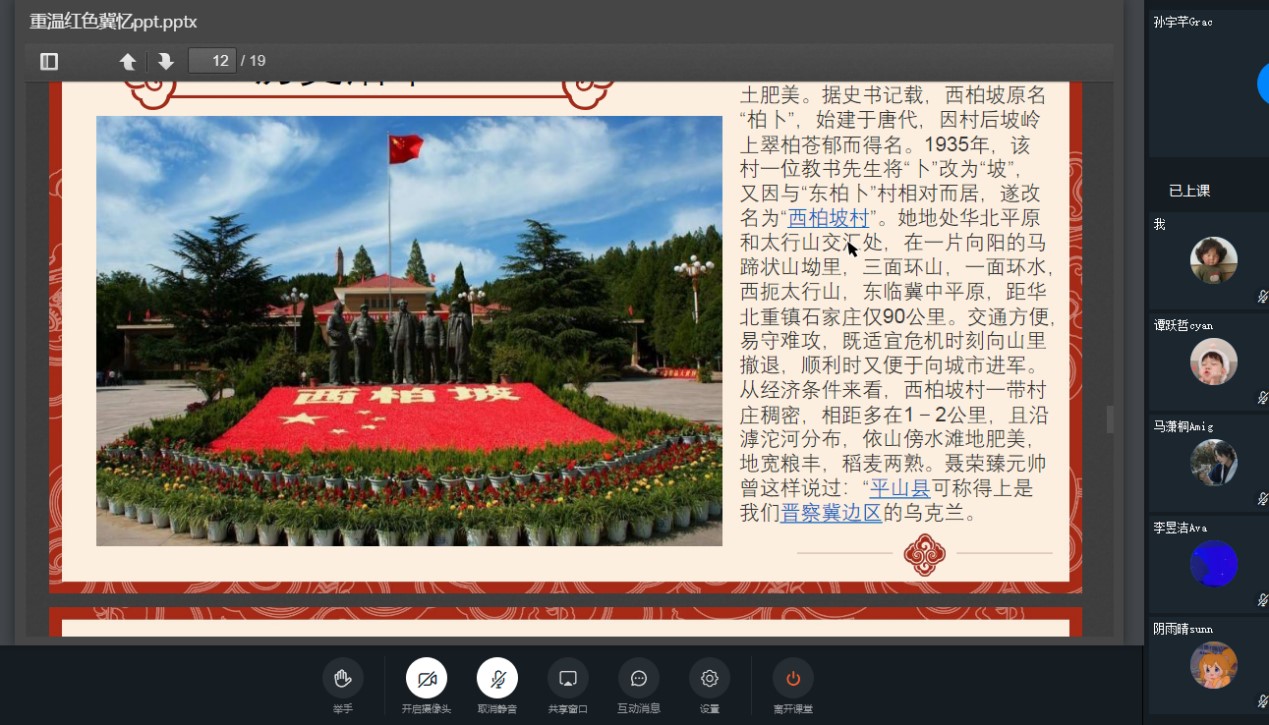
Task: Click the muted mic icon for 阴雨晴sunn
Action: pos(1262,701)
